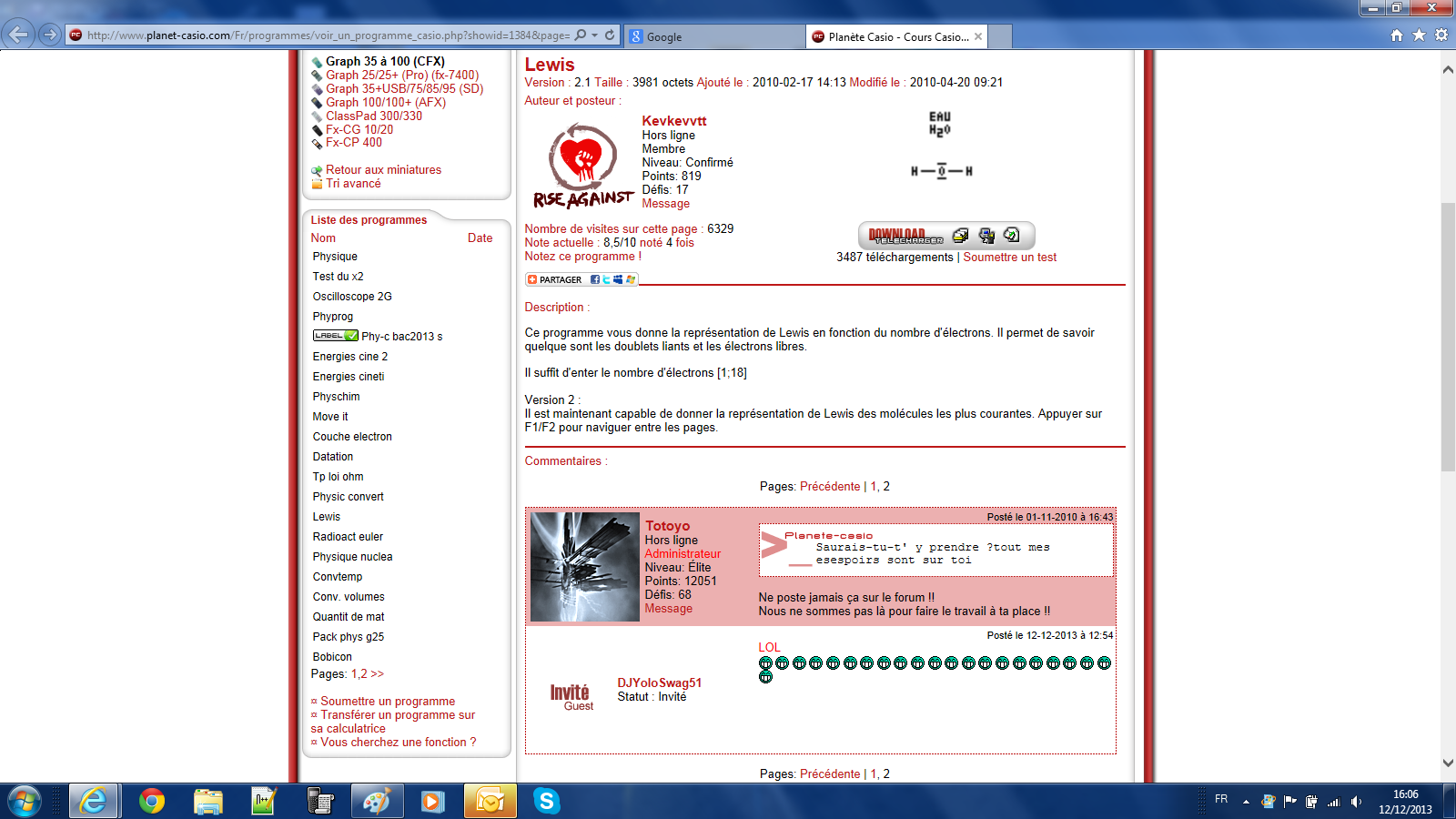Viewport: 1456px width, 819px height.
Task: Open Graph 25/25+ (Pro) (fx-7400) category
Action: coord(402,76)
